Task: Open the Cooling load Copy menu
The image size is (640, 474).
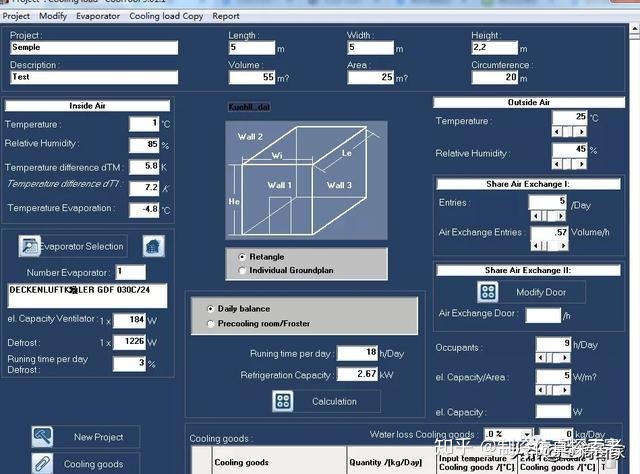Action: point(166,16)
